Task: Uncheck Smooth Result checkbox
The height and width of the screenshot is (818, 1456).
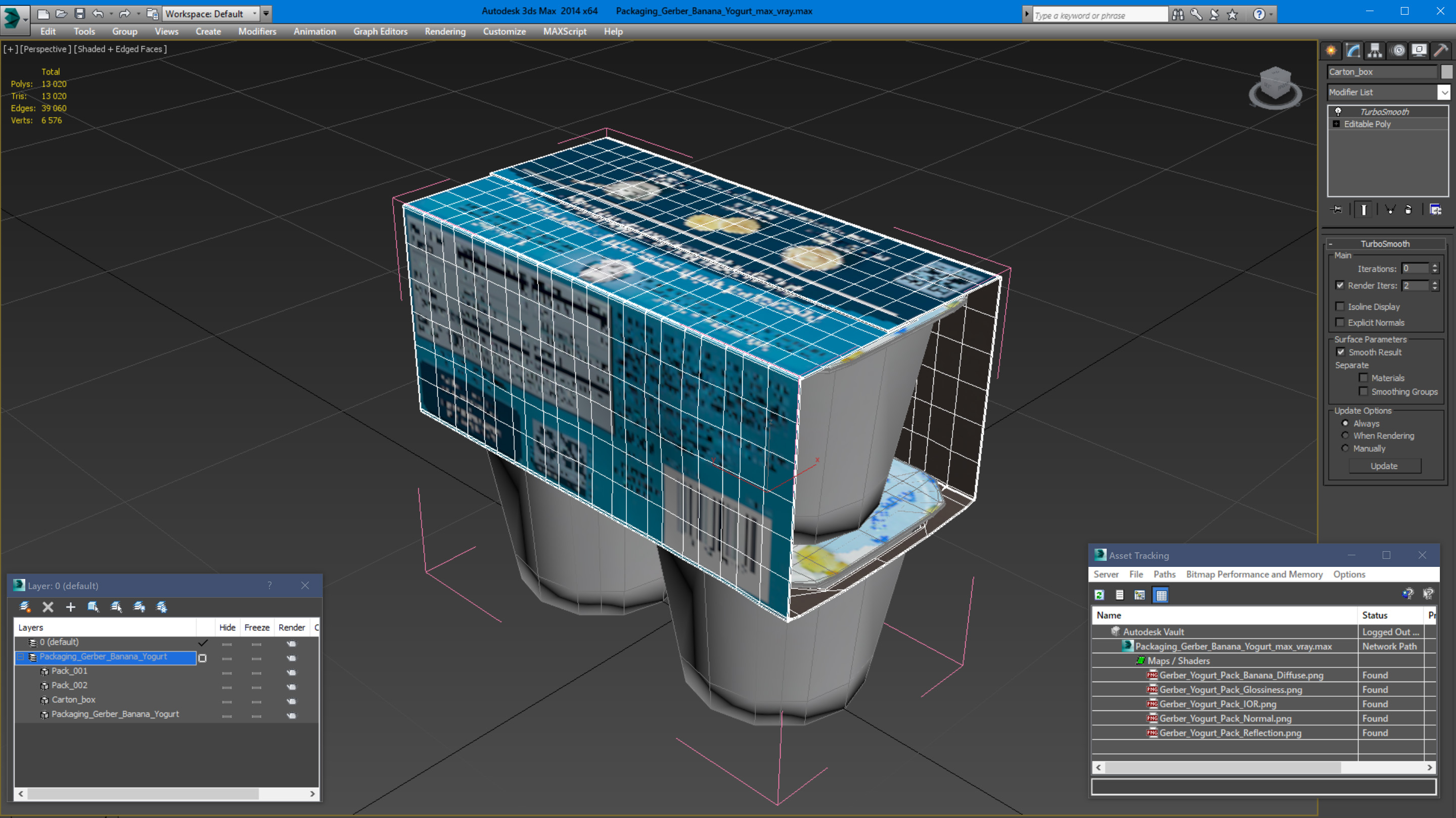Action: click(1341, 352)
